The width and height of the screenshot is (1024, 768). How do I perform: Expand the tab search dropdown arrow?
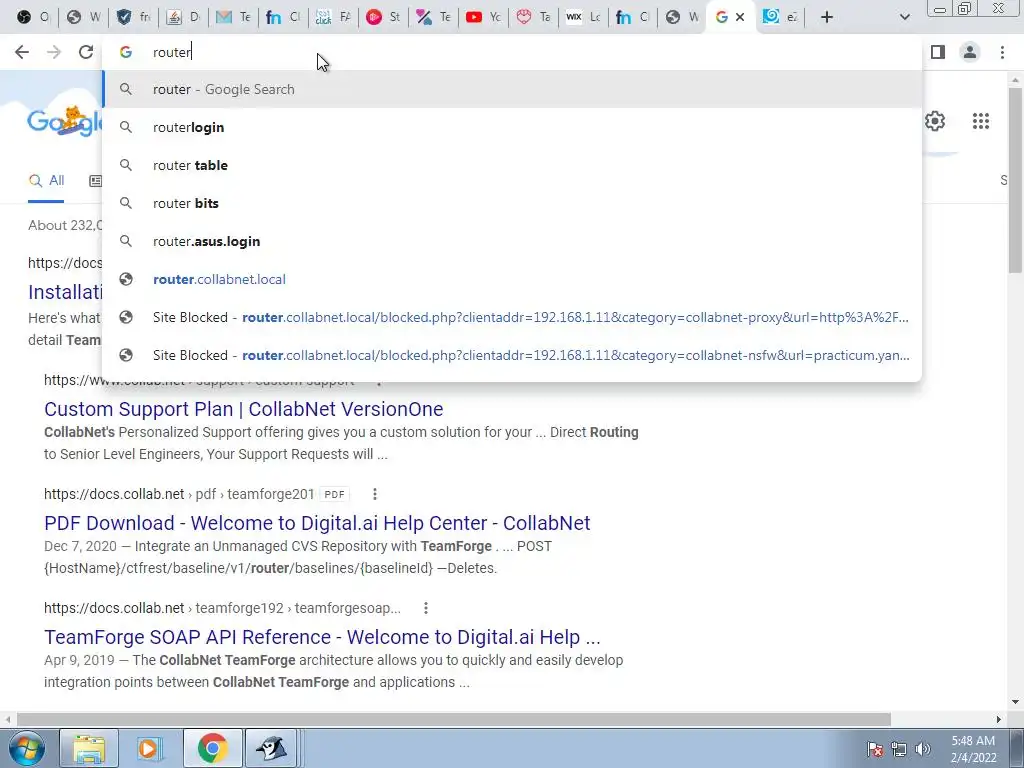(x=904, y=17)
